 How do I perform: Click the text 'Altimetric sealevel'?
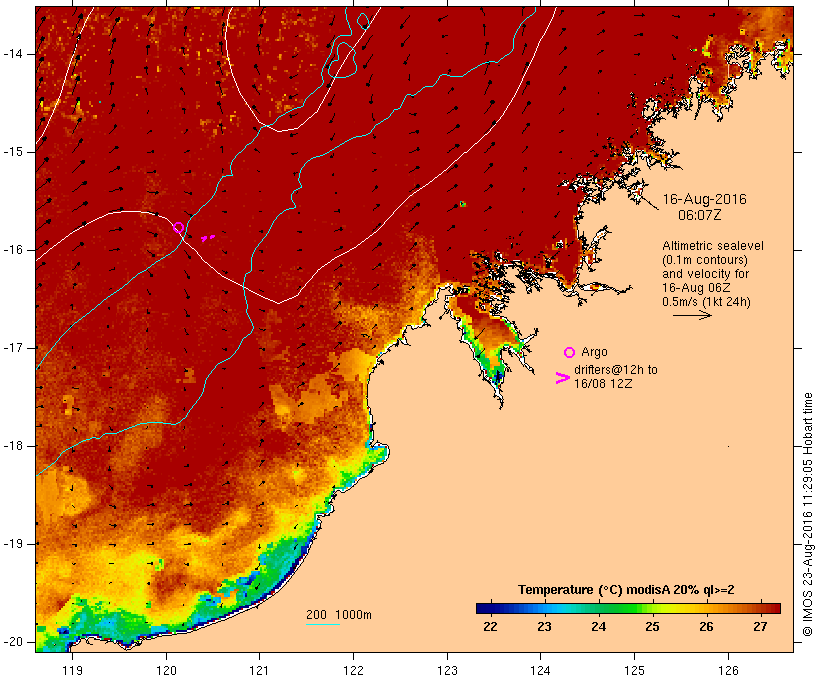(x=713, y=246)
